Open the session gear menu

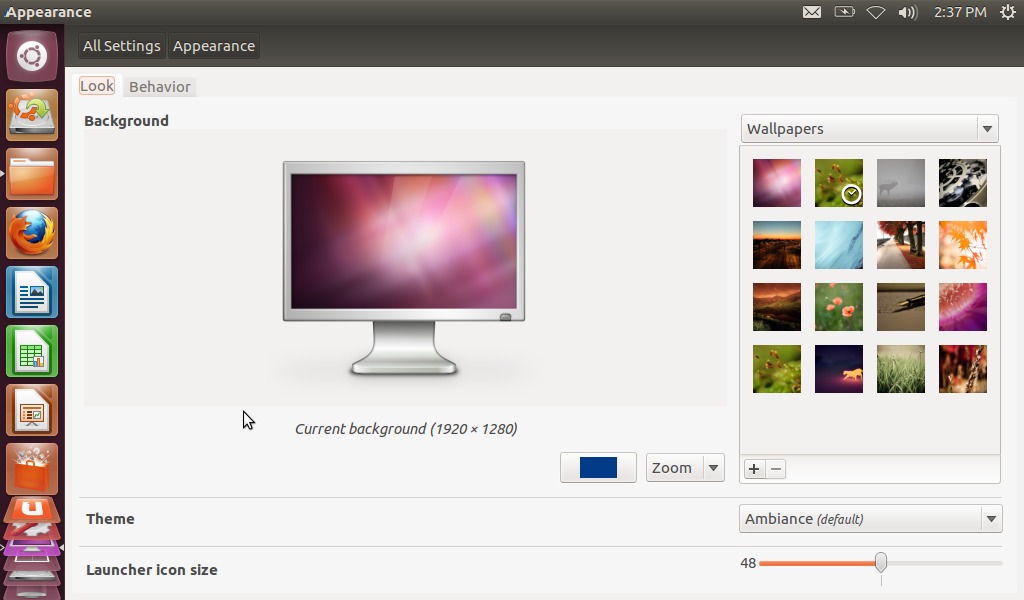1008,12
